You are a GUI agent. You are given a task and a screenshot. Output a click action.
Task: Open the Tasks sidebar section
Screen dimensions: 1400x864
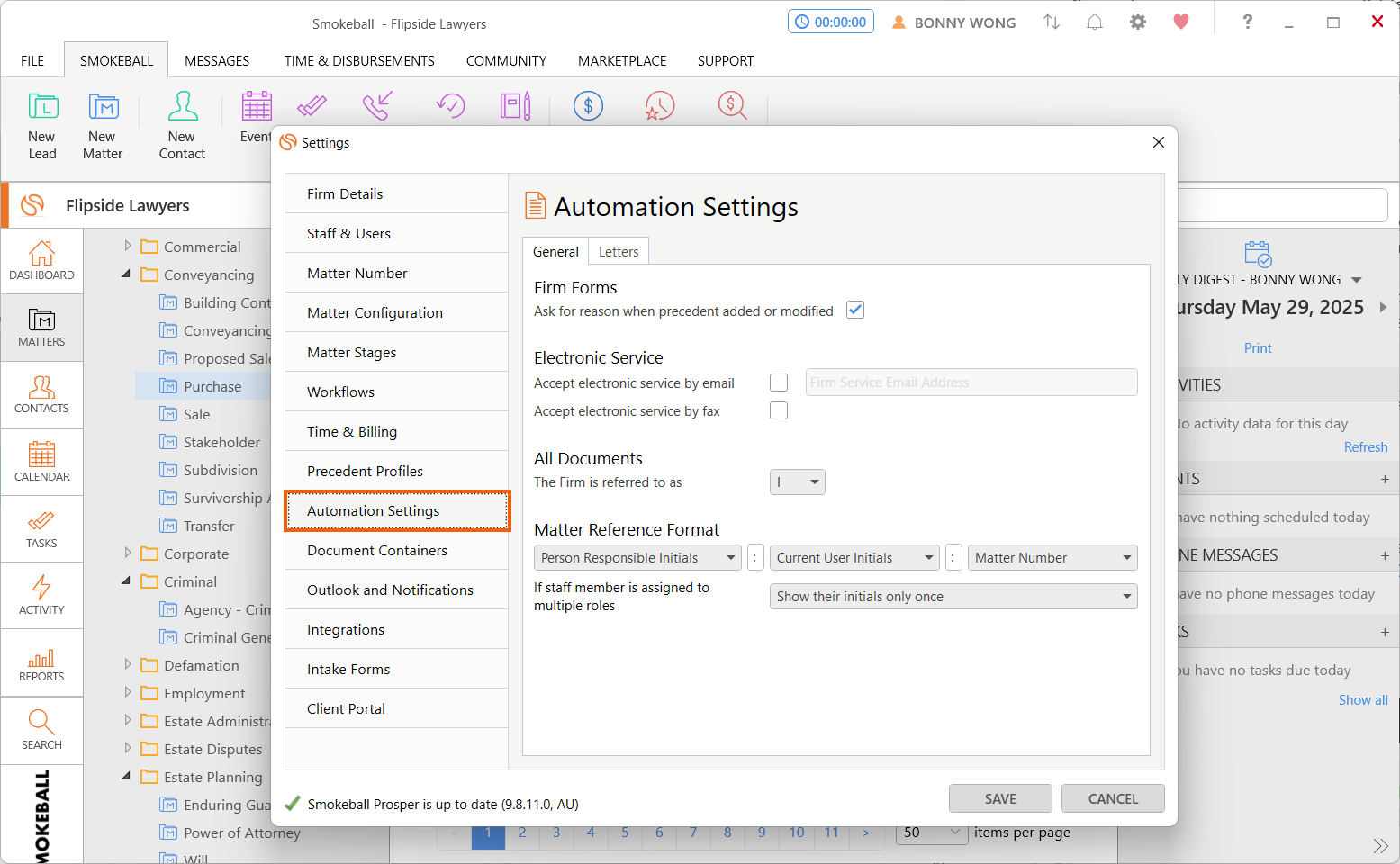click(42, 529)
